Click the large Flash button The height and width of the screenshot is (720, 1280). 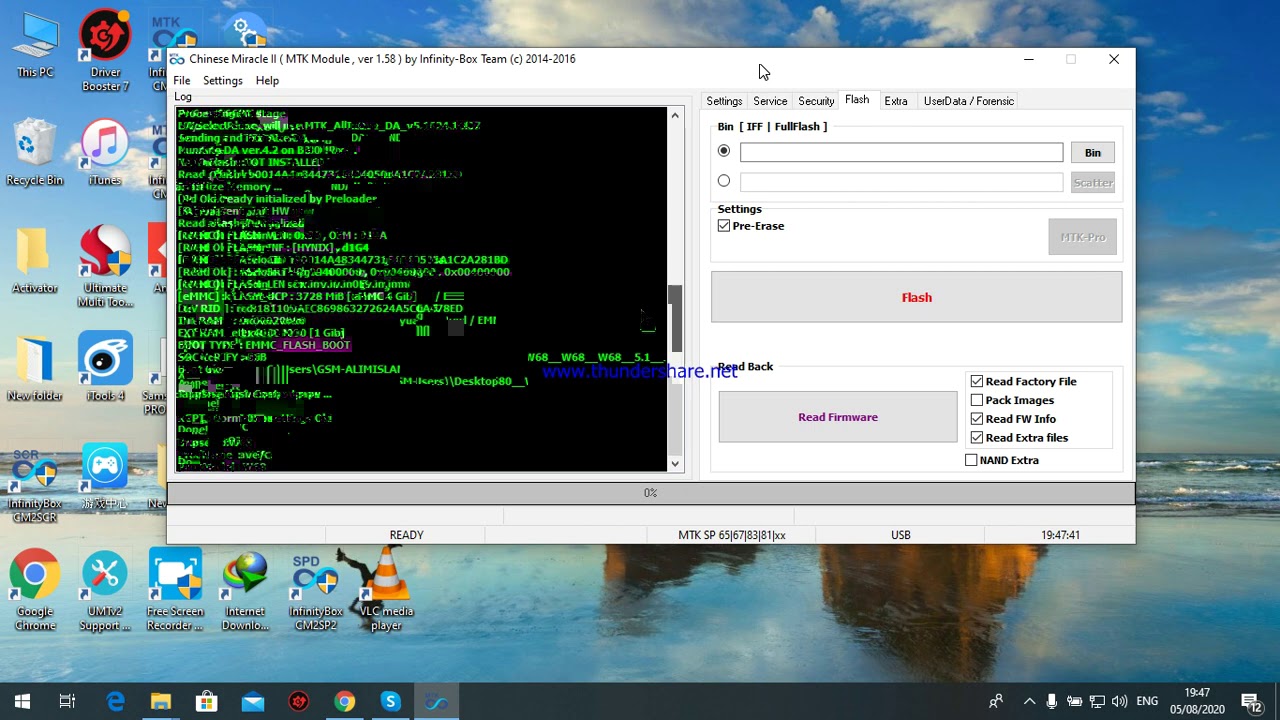click(x=917, y=297)
